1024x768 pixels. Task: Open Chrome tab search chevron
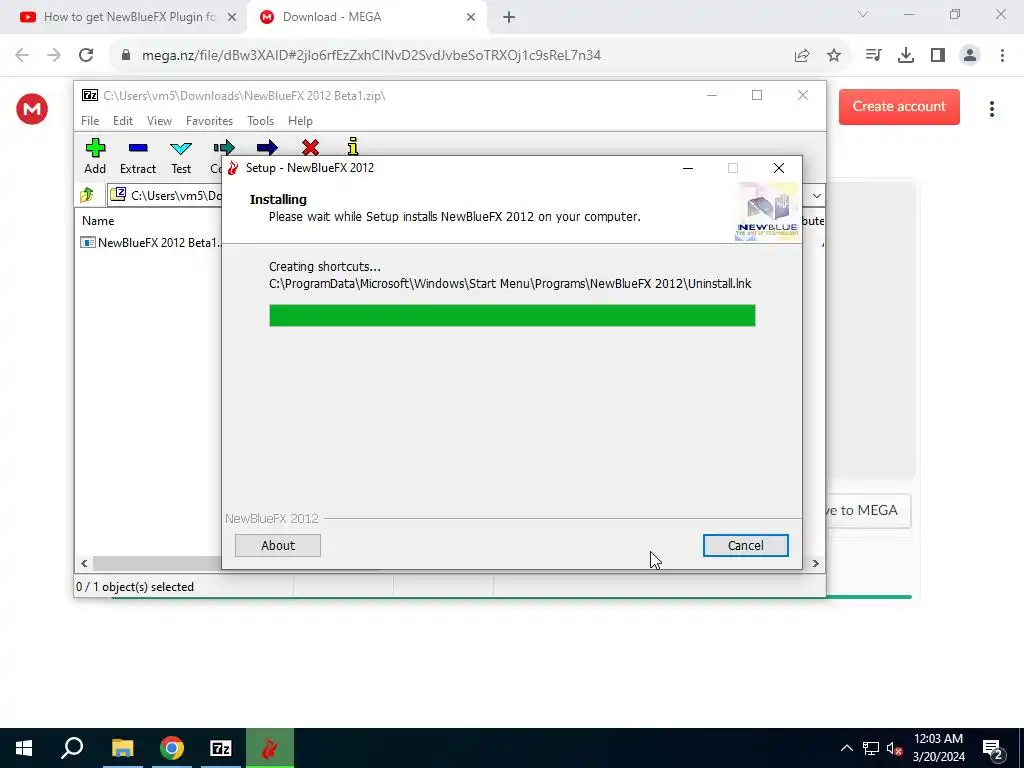click(863, 14)
